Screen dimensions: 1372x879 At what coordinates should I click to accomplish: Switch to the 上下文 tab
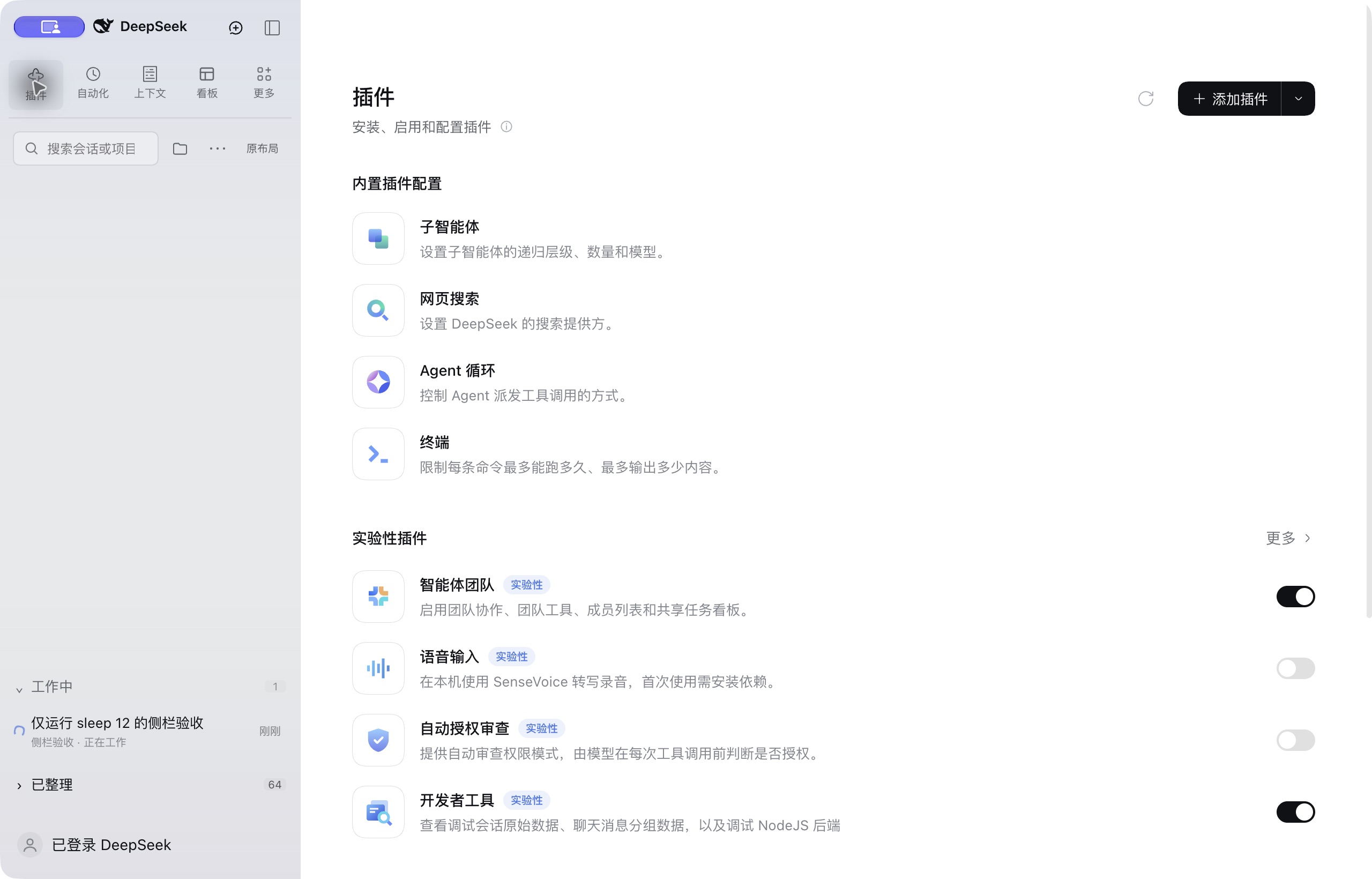click(x=150, y=83)
